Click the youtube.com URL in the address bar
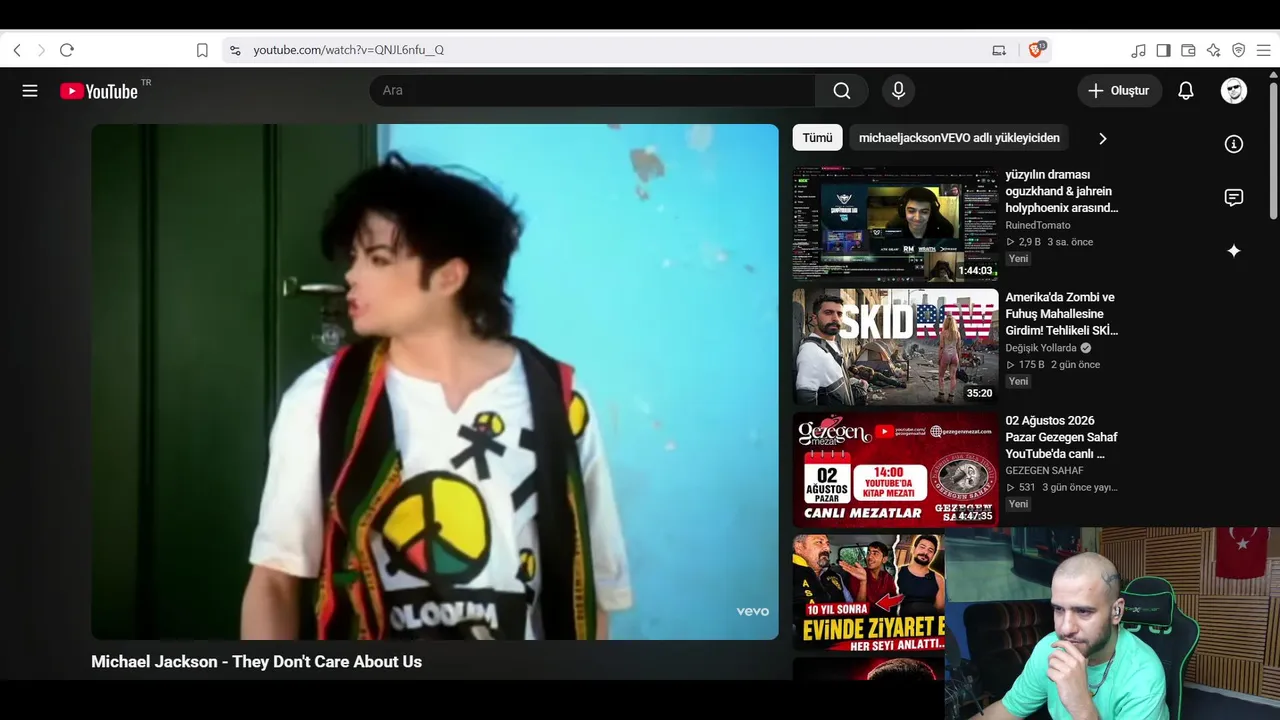Image resolution: width=1280 pixels, height=720 pixels. 348,50
